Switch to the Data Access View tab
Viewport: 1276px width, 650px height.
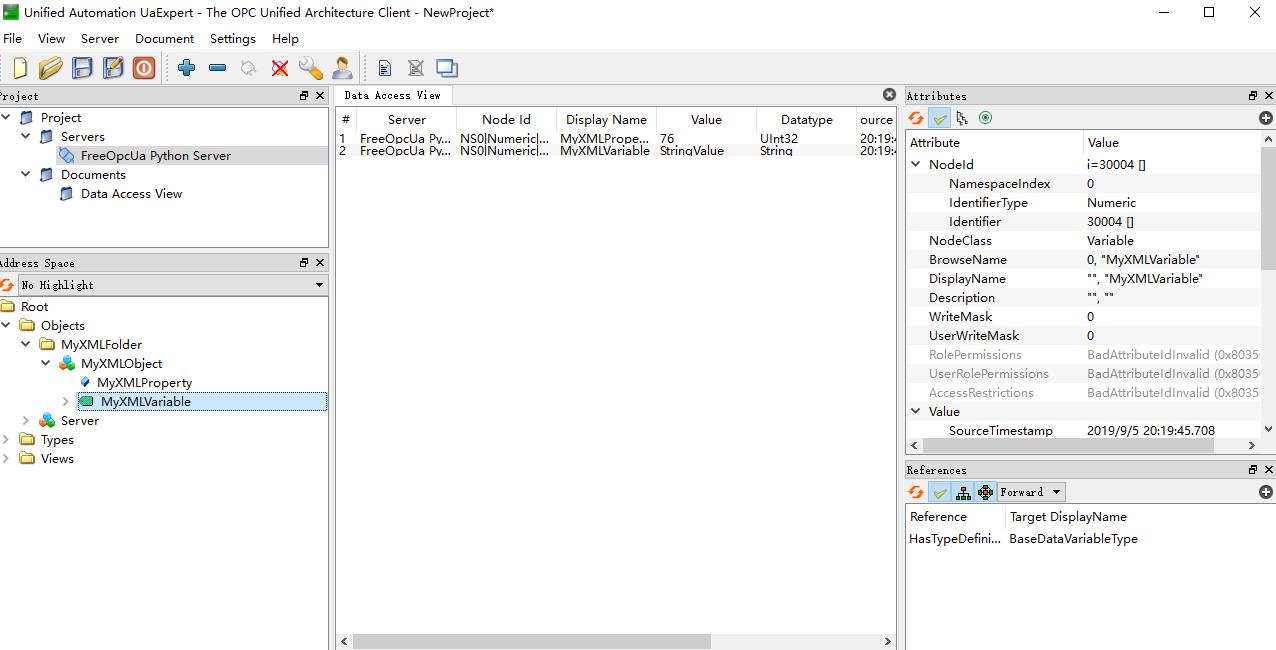point(393,95)
